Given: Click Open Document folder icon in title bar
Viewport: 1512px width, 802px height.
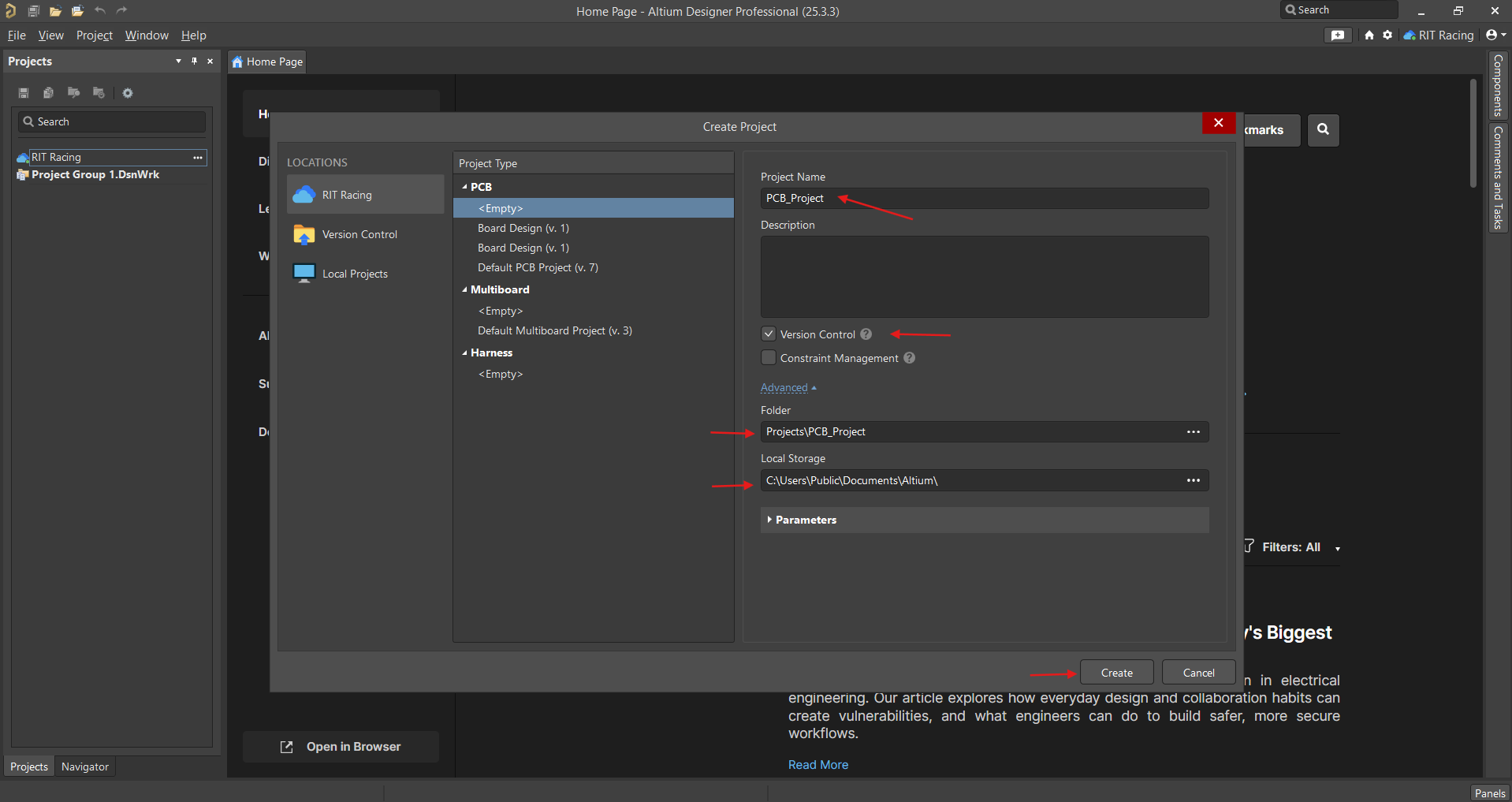Looking at the screenshot, I should pyautogui.click(x=55, y=11).
